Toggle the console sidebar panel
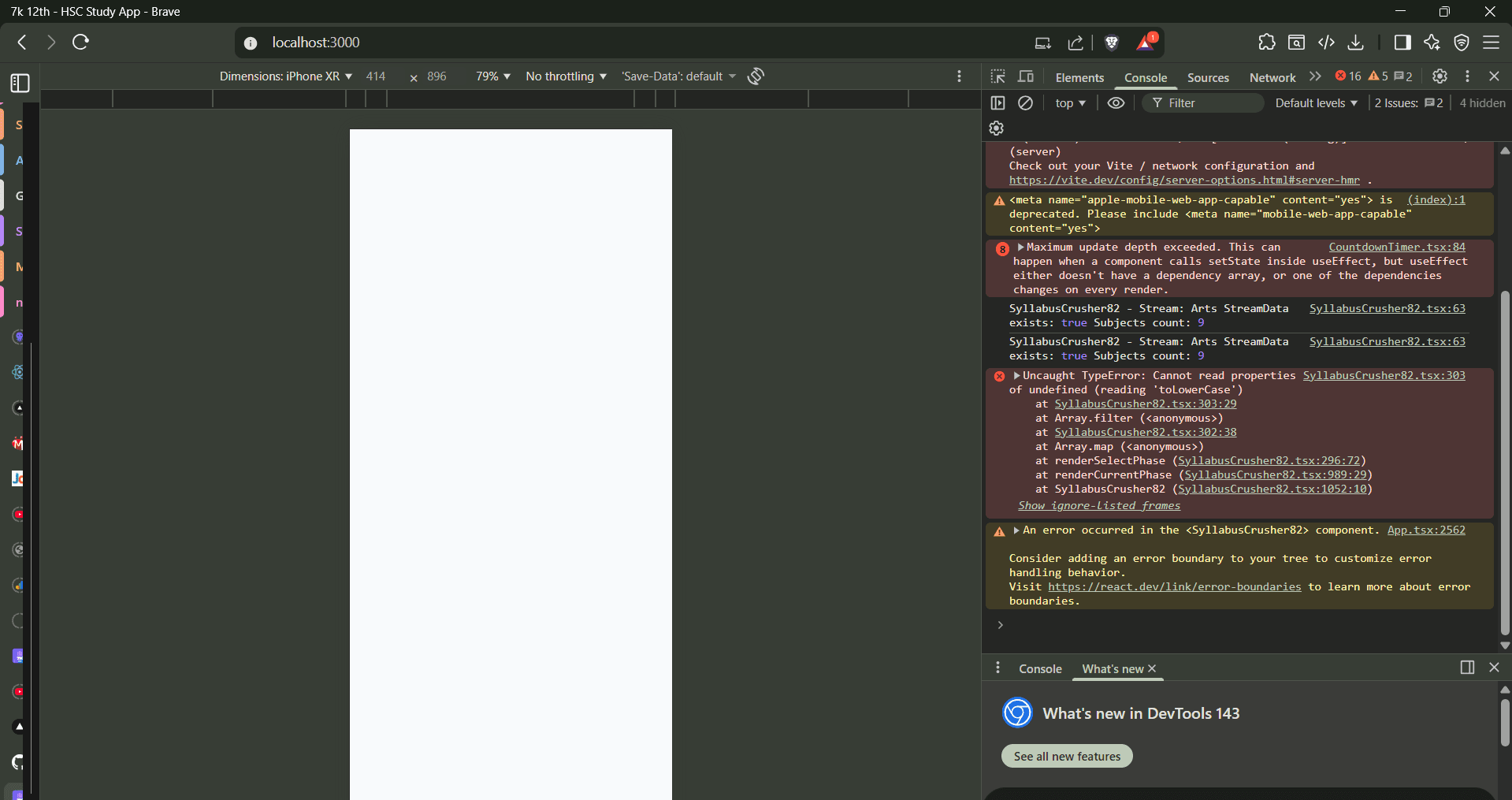This screenshot has width=1512, height=800. point(998,103)
